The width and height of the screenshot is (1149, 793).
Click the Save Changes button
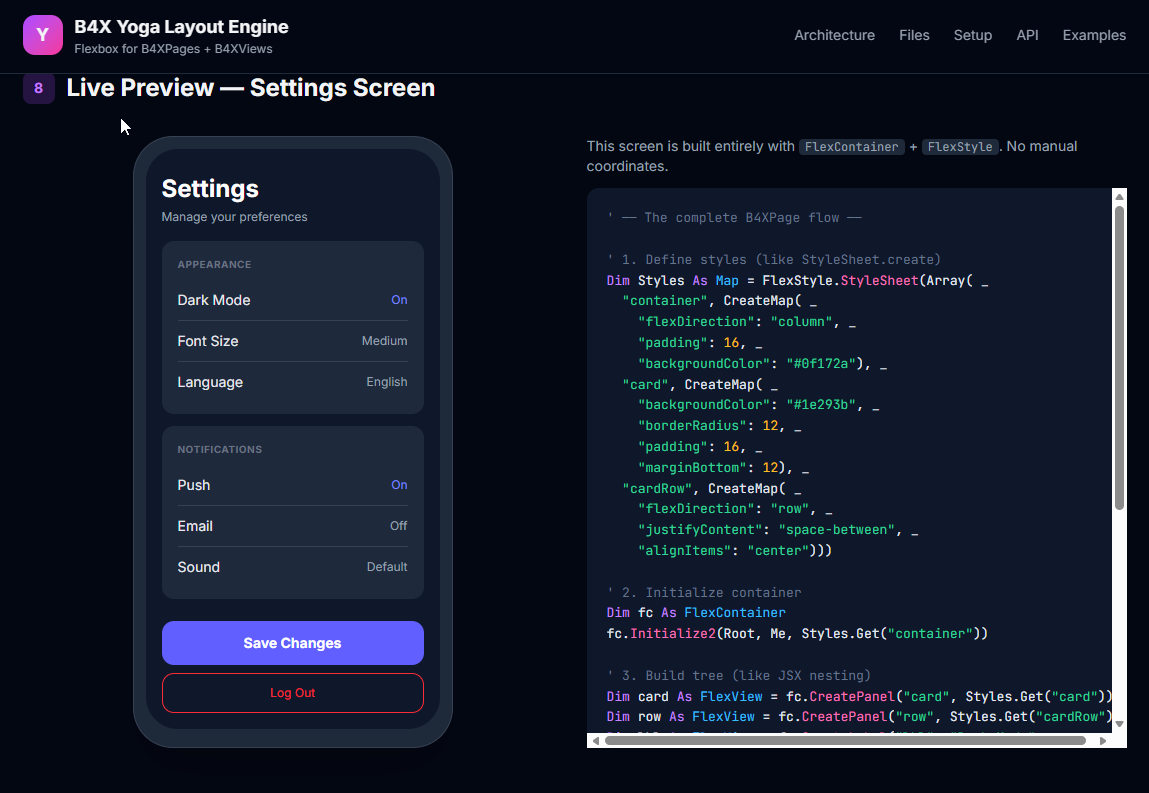click(292, 643)
